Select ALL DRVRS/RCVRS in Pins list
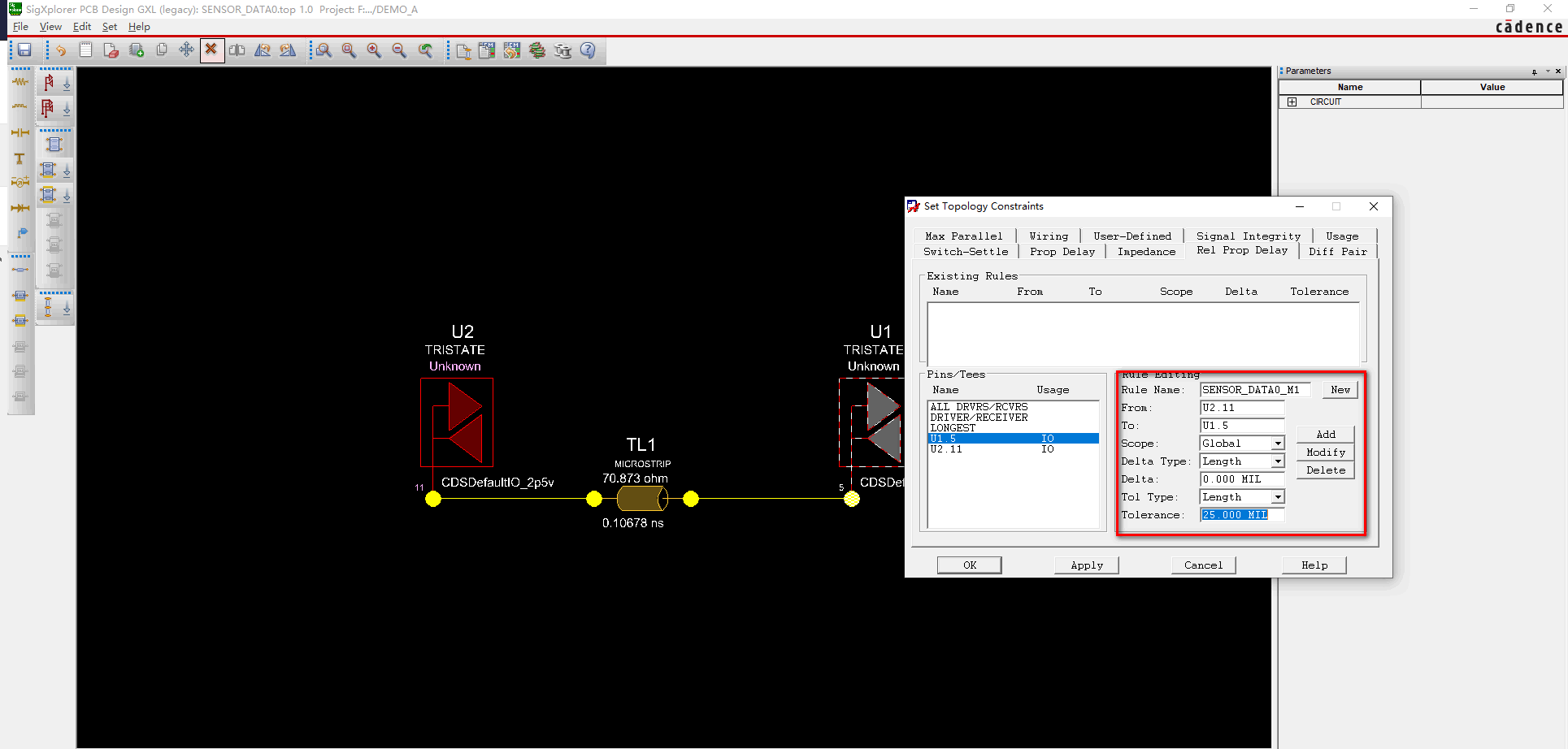 1013,407
